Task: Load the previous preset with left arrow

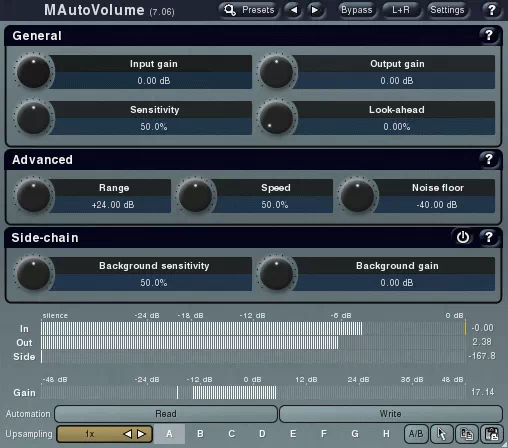Action: point(293,10)
